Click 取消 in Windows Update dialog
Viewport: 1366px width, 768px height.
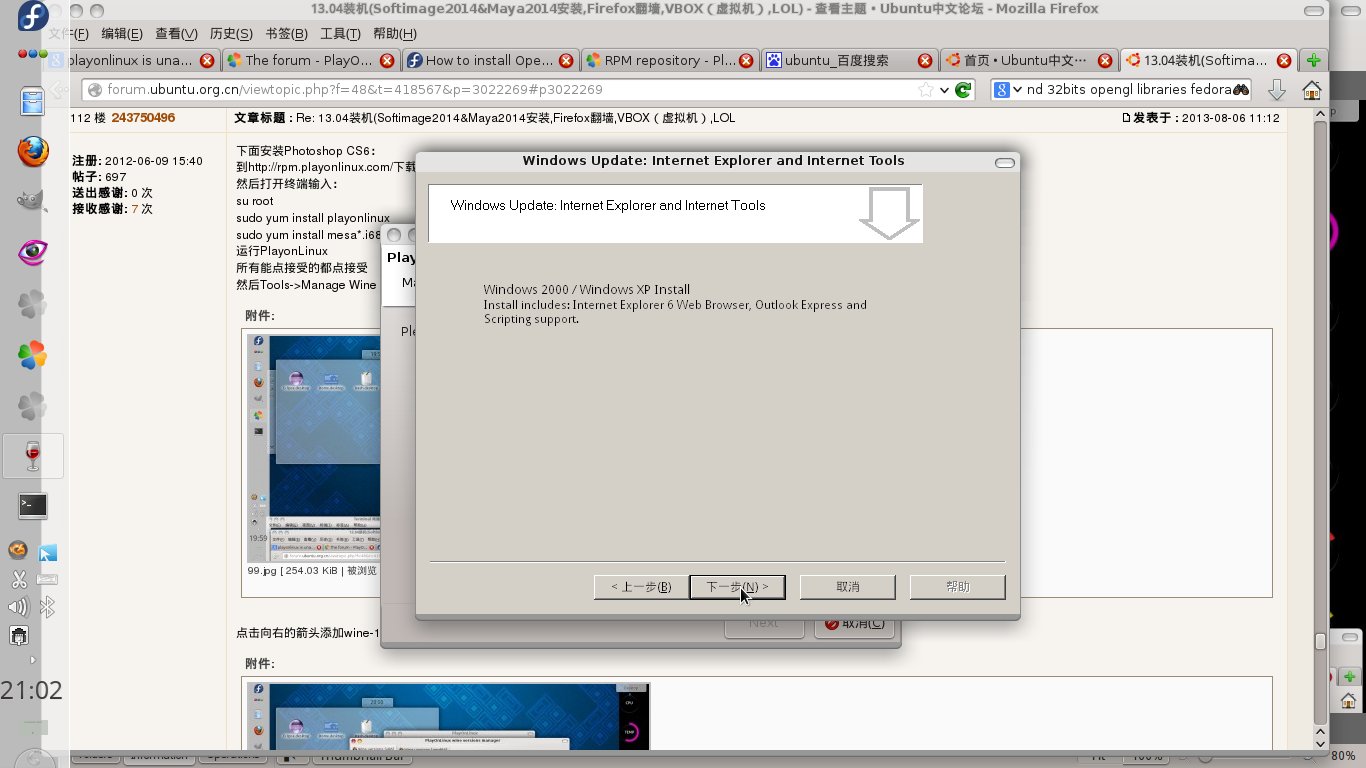[847, 587]
